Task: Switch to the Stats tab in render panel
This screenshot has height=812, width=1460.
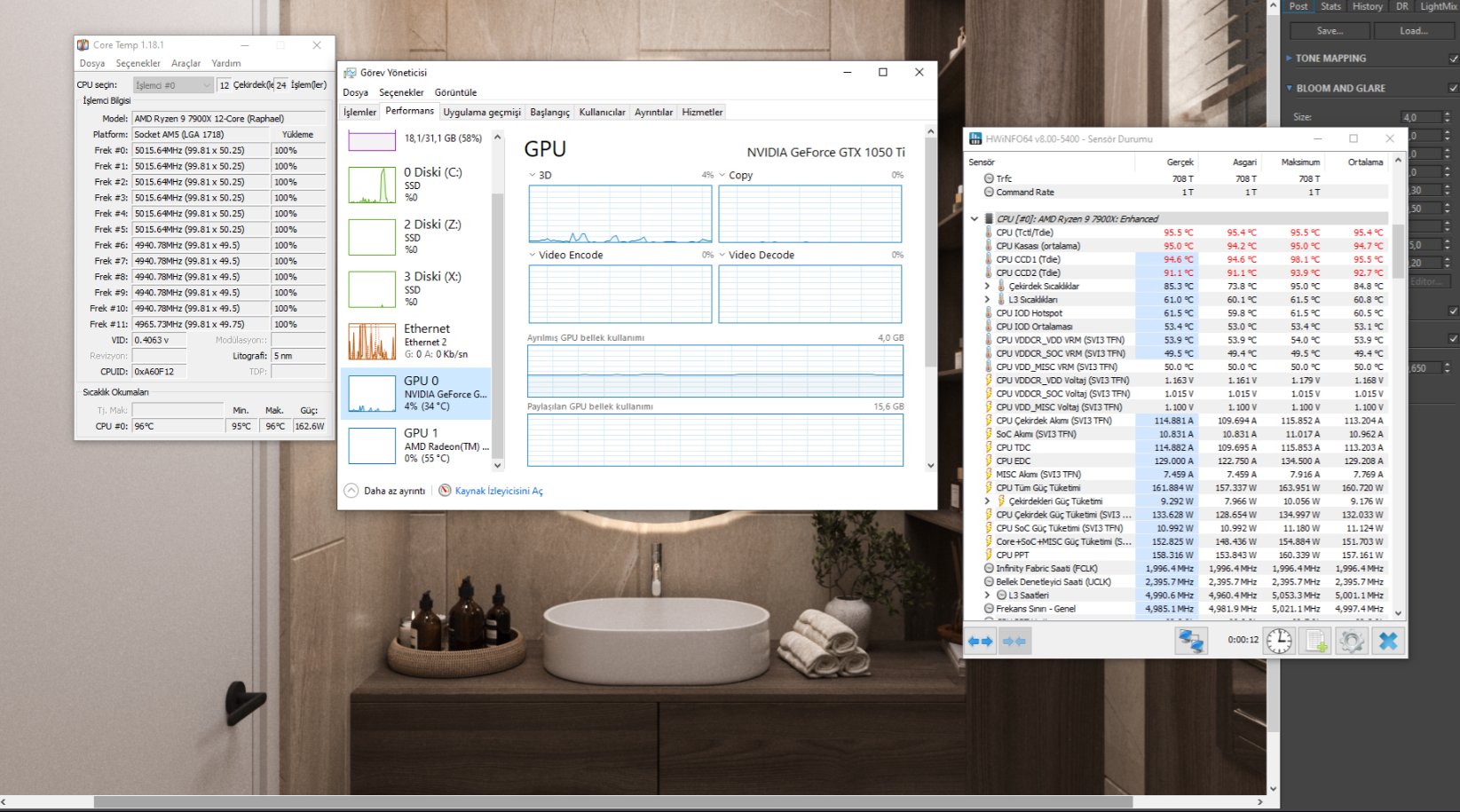Action: tap(1330, 6)
